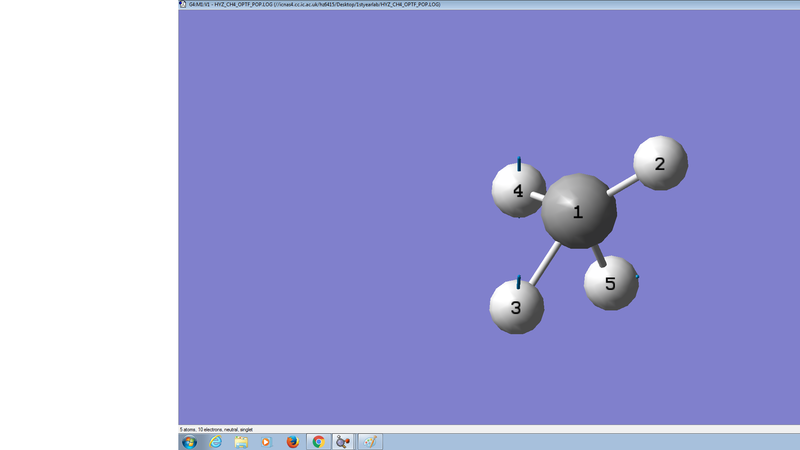Click the teal marker above hydrogen atom 4
Image resolution: width=800 pixels, height=450 pixels.
(x=519, y=163)
